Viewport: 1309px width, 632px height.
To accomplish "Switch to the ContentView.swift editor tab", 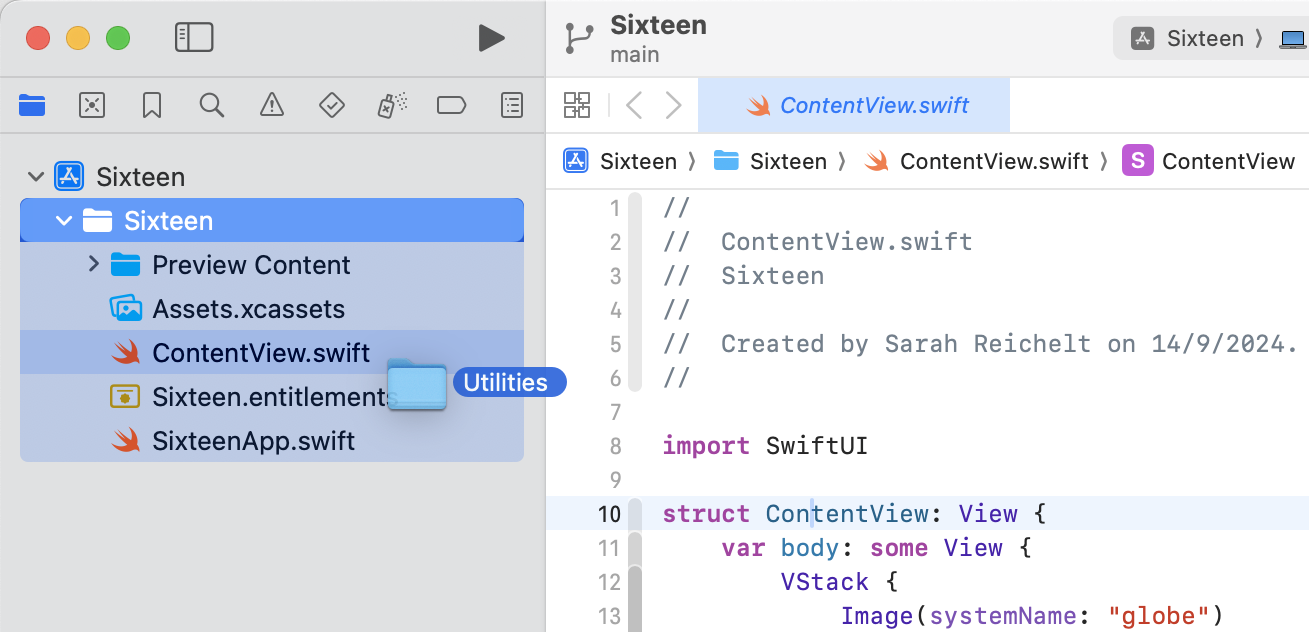I will 854,104.
